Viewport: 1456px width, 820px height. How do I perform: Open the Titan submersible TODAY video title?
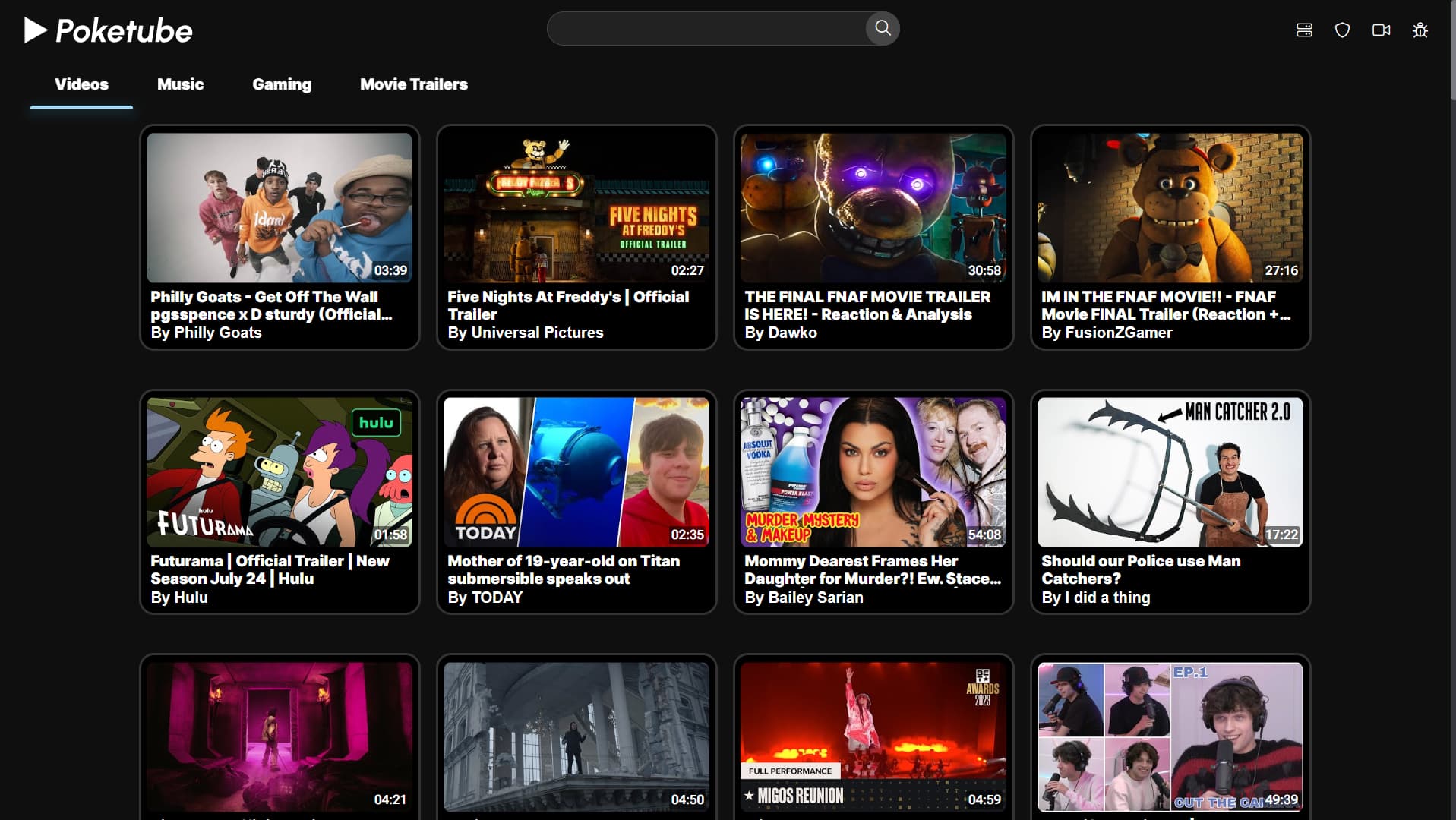coord(563,569)
